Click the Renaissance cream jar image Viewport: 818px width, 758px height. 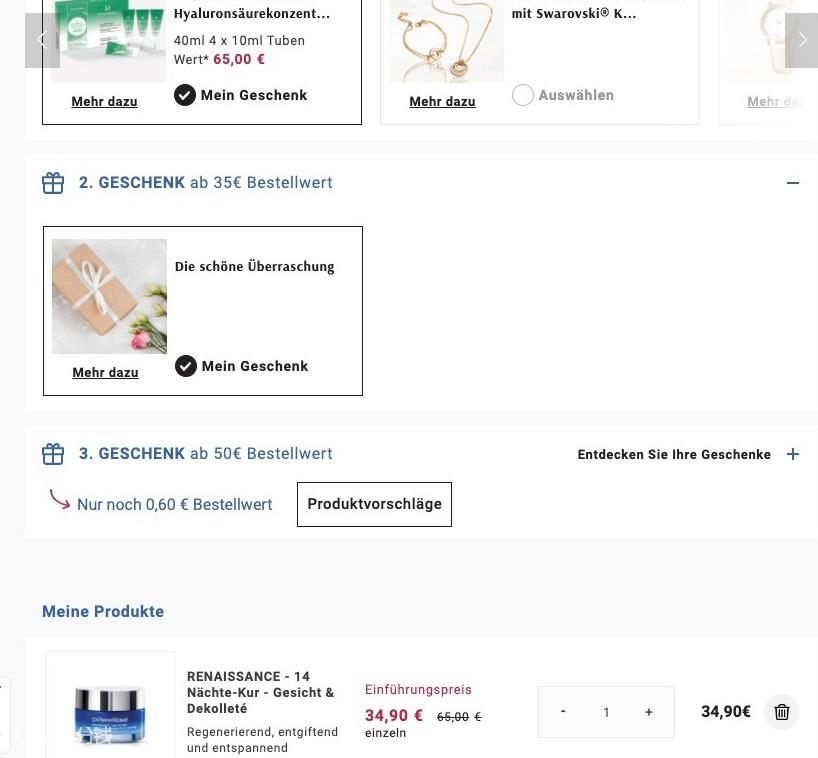click(x=110, y=710)
